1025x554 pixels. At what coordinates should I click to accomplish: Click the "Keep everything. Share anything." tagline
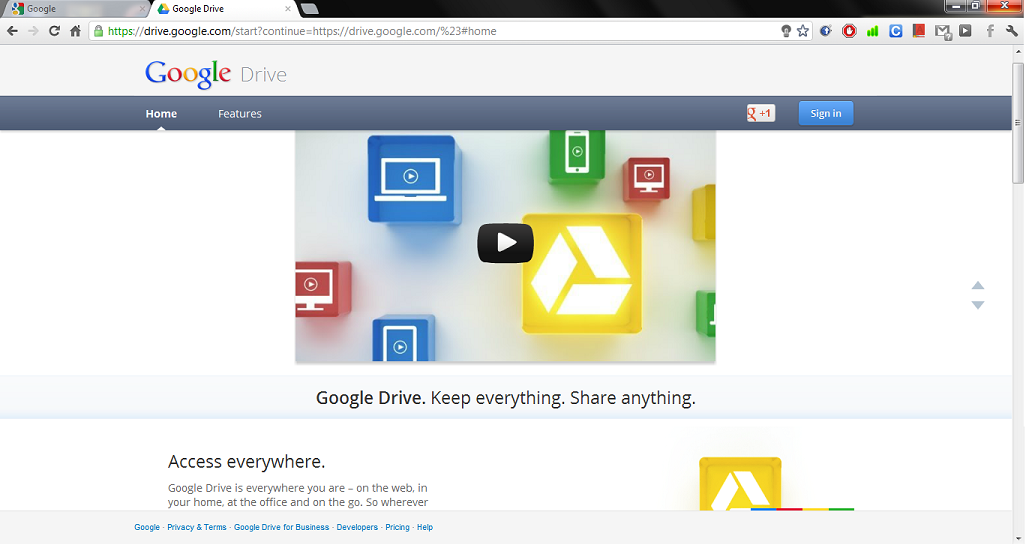tap(563, 398)
